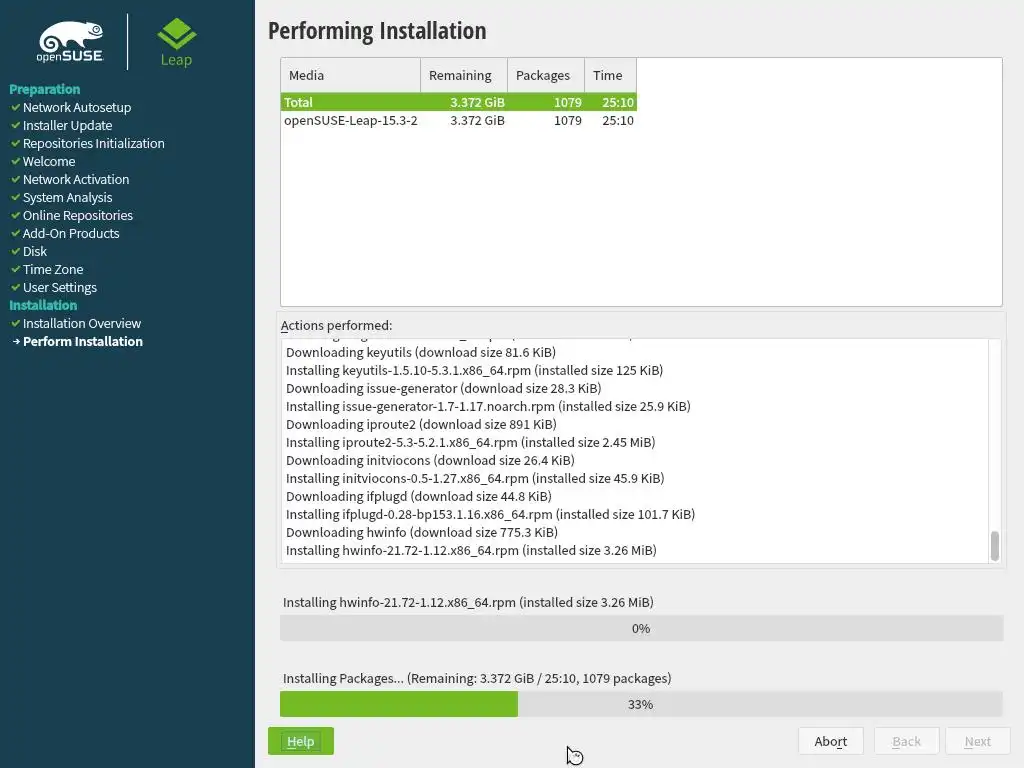Select Perform Installation step

[83, 342]
